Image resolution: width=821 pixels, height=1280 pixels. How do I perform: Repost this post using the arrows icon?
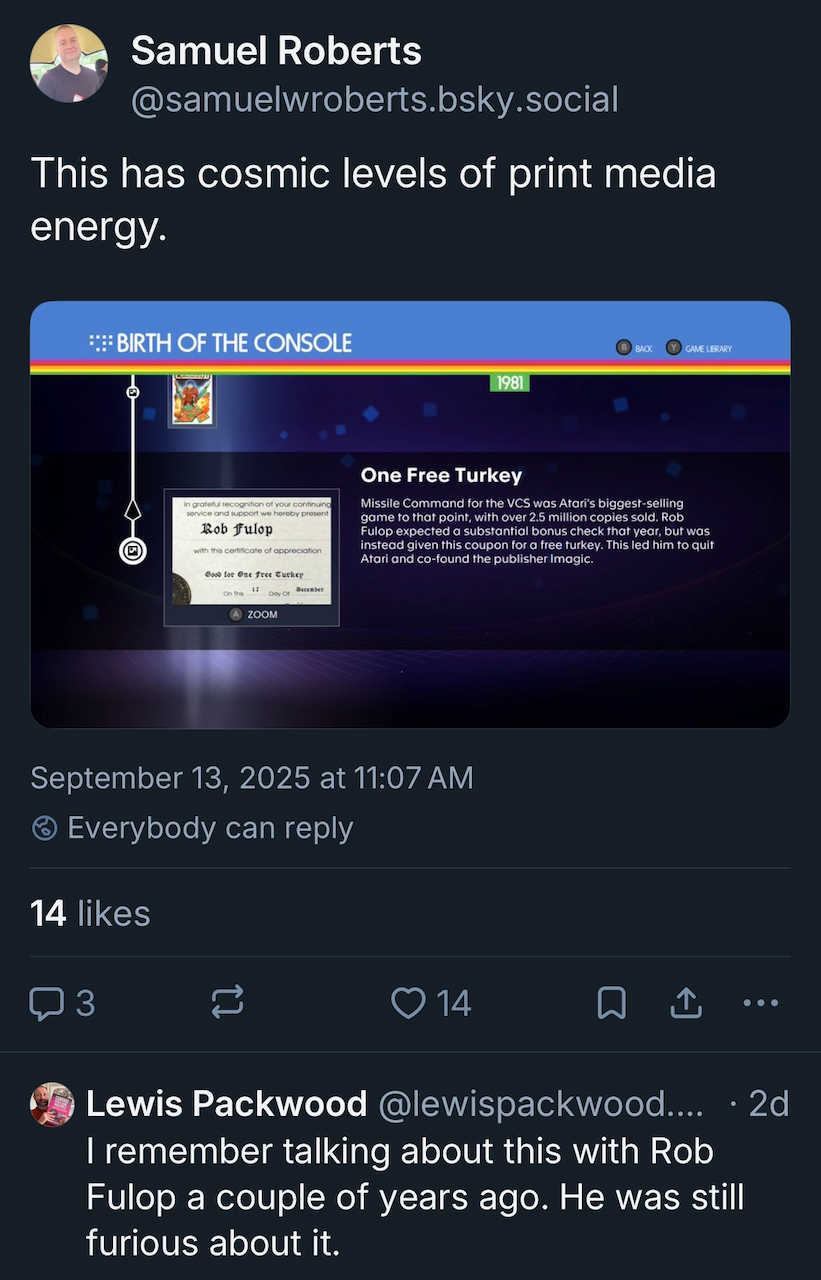pos(228,1003)
